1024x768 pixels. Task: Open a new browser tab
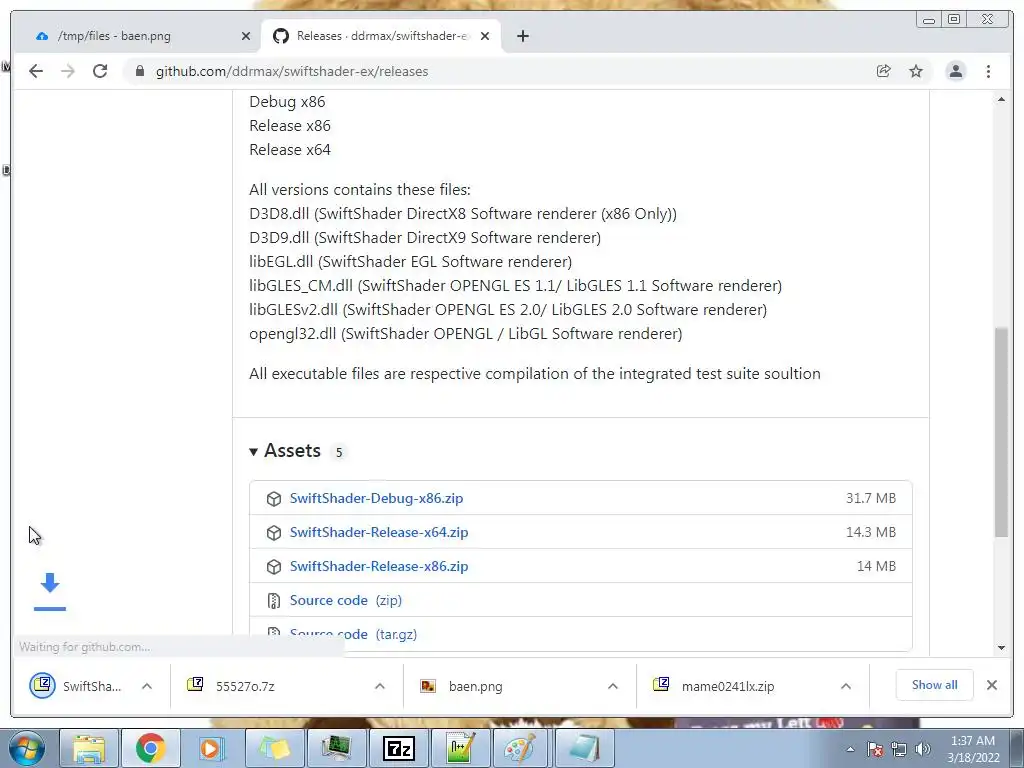[x=522, y=36]
